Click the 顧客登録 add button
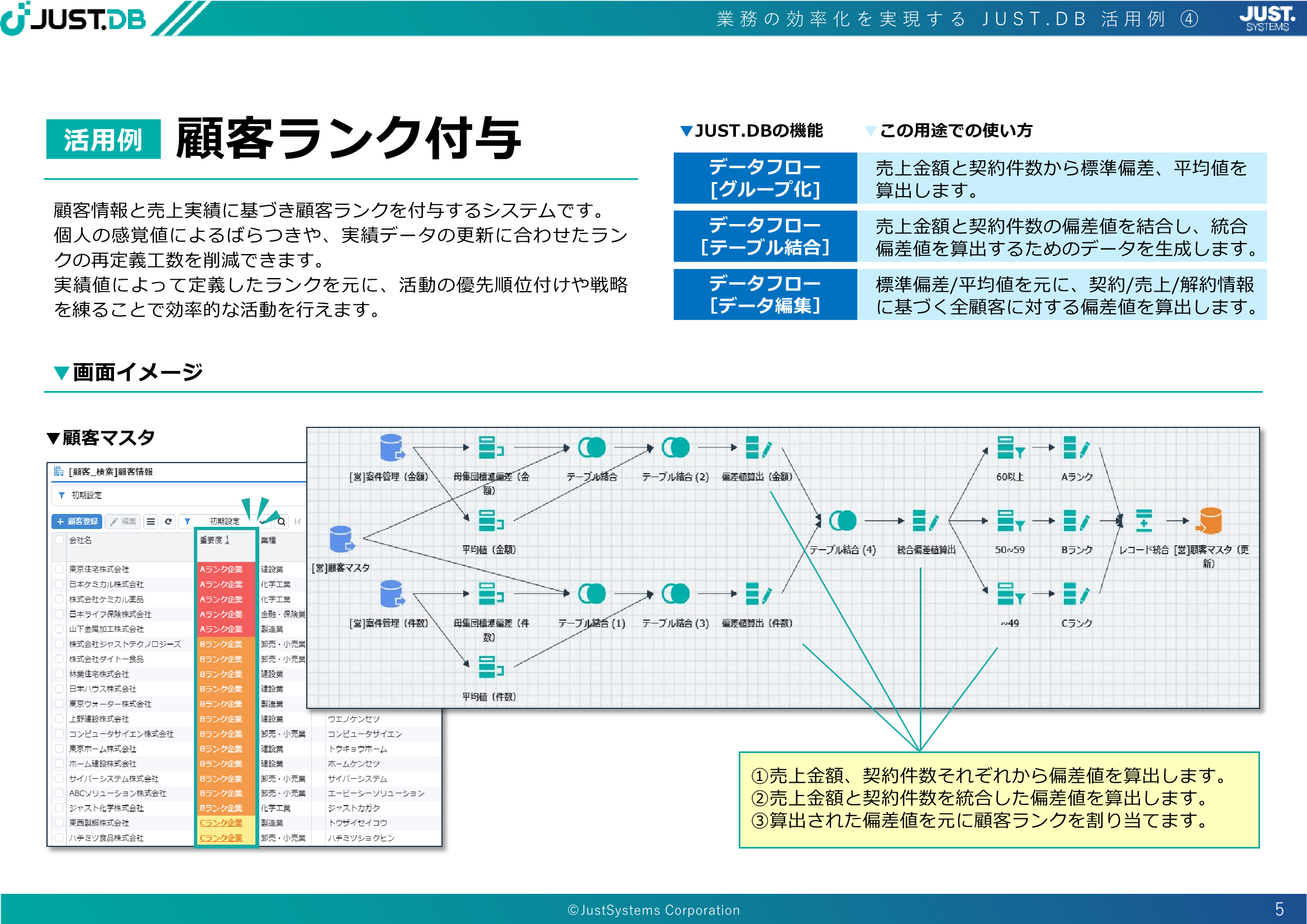The width and height of the screenshot is (1307, 924). (78, 521)
